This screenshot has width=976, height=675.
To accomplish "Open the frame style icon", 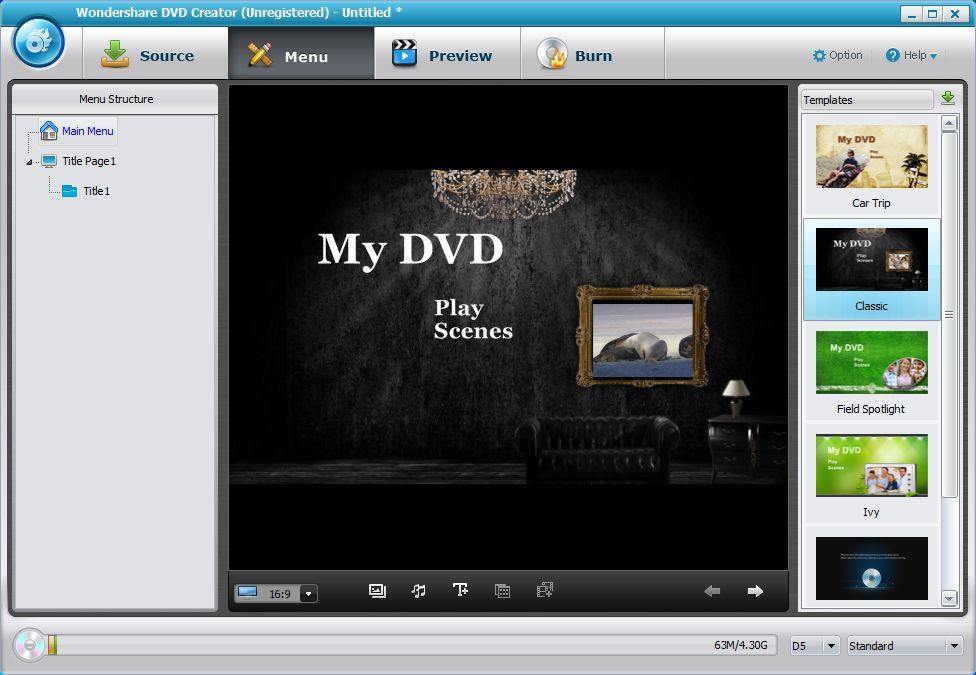I will tap(502, 590).
